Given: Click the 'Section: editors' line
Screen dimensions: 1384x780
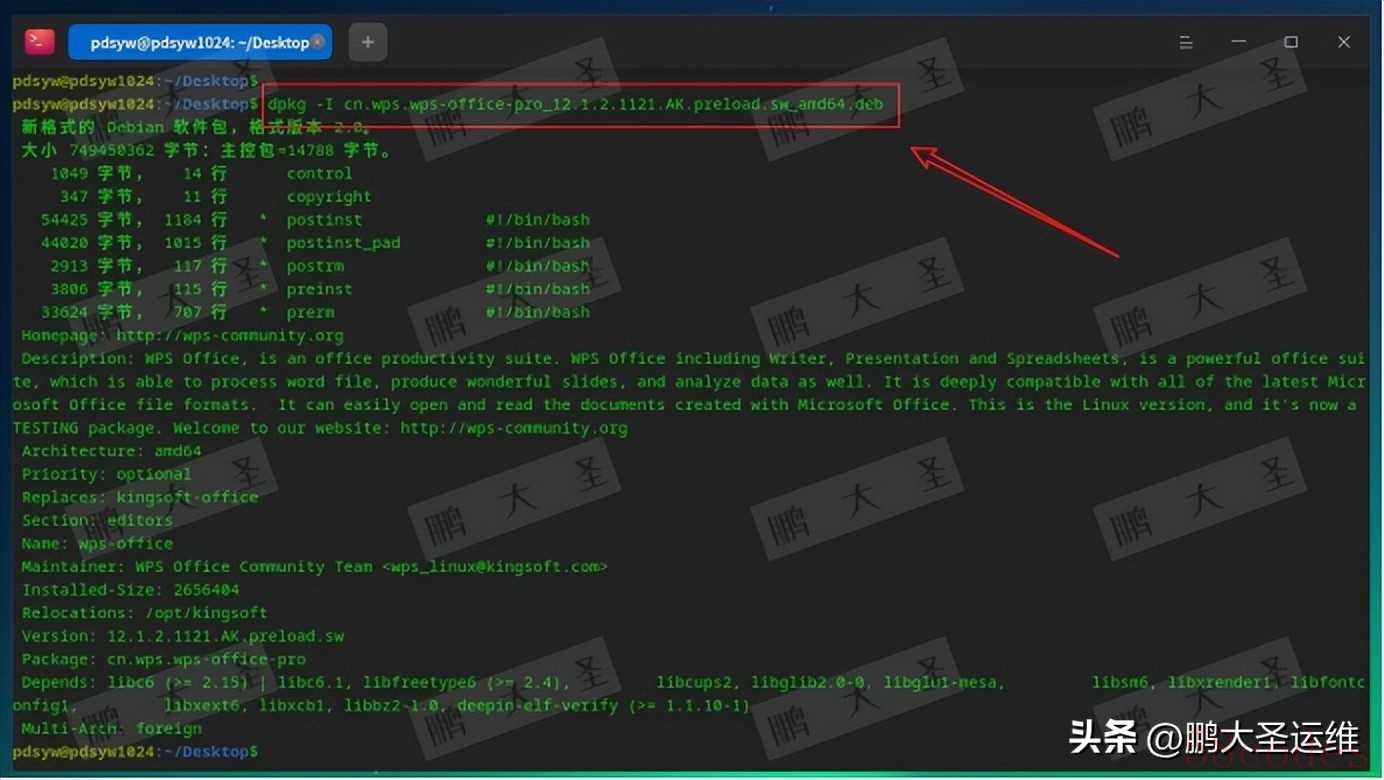Looking at the screenshot, I should (97, 520).
